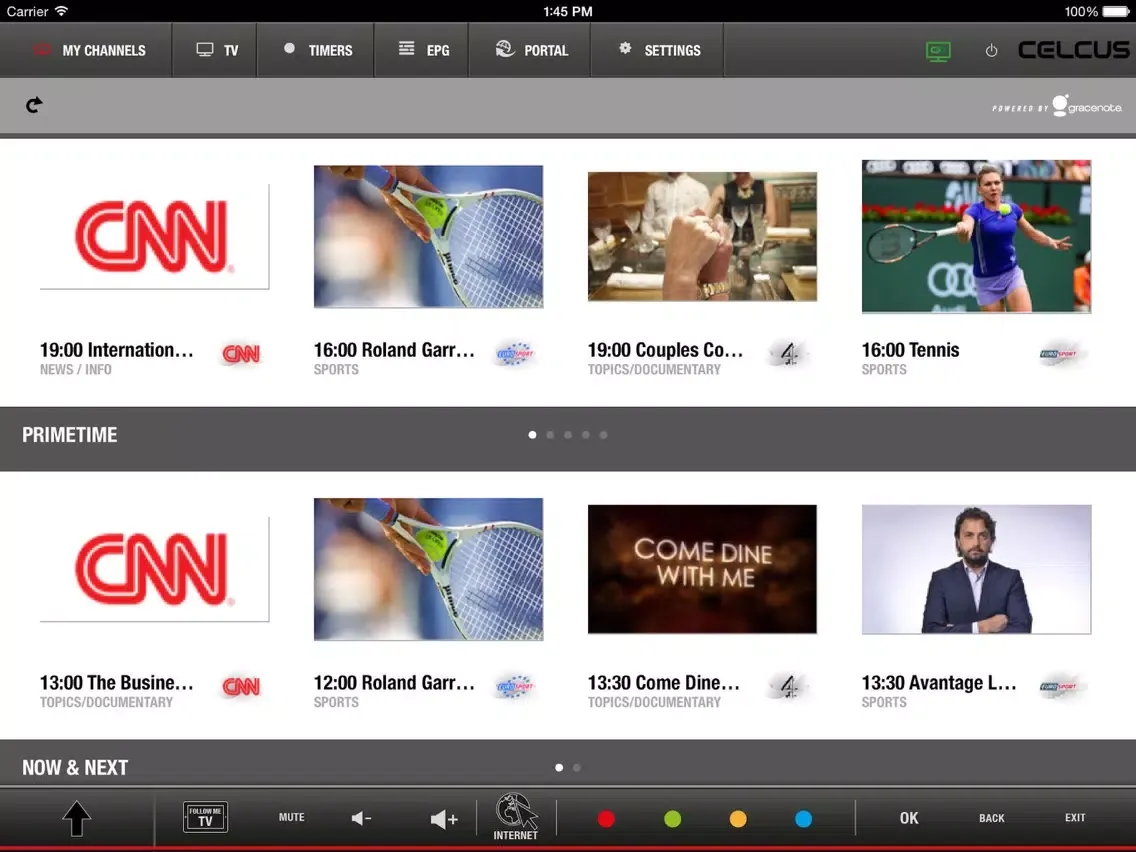The image size is (1136, 852).
Task: Open the Come Dine With Me thumbnail
Action: 702,569
